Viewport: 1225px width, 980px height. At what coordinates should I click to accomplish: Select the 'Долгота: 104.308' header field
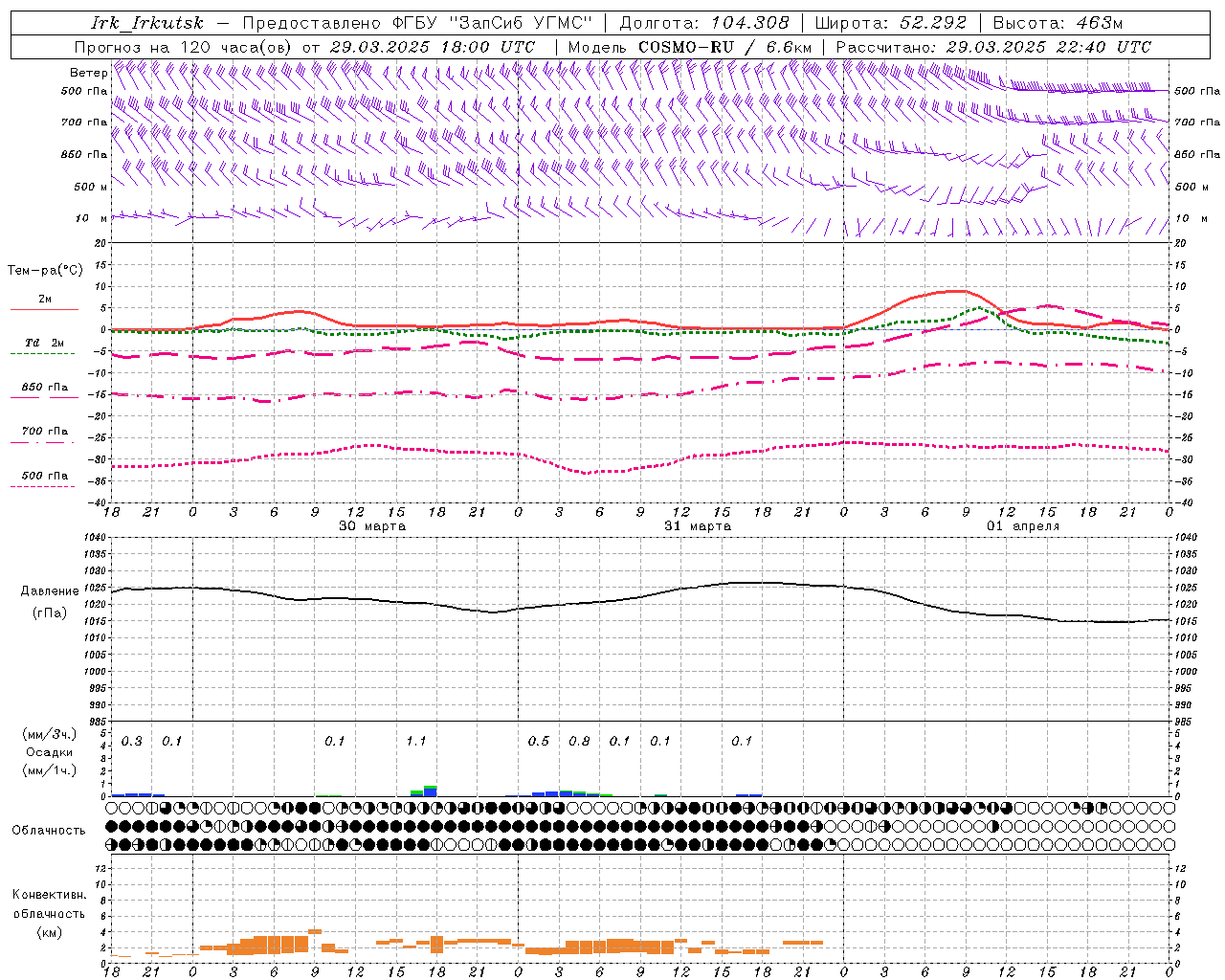point(704,23)
